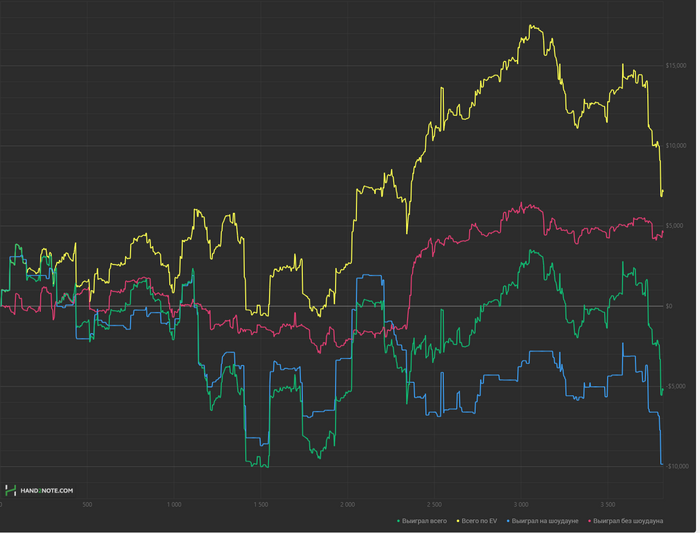Toggle the 'Выиграл всего' legend entry
Image resolution: width=700 pixels, height=533 pixels.
pyautogui.click(x=422, y=521)
